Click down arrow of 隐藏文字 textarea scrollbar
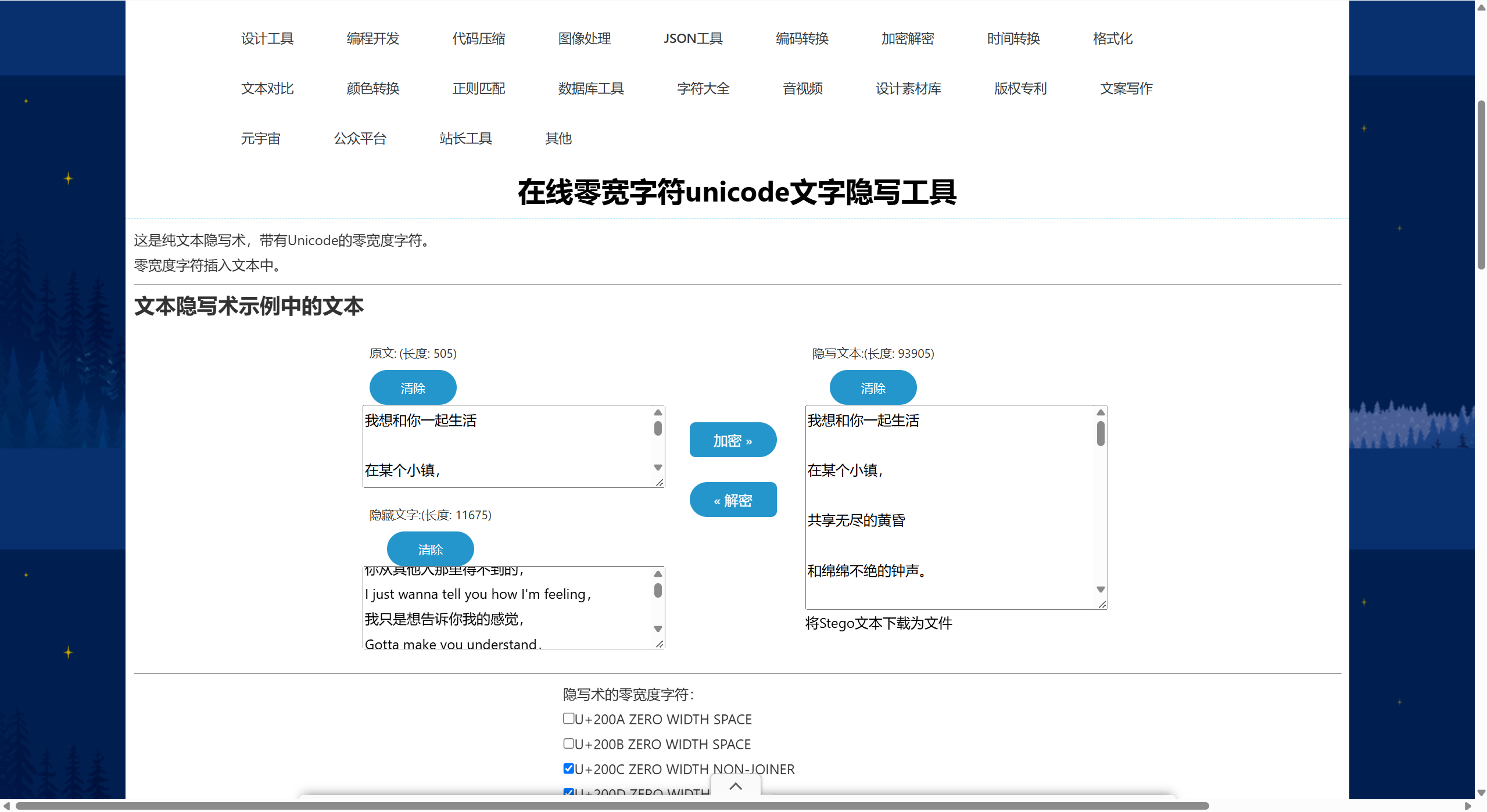 [658, 629]
